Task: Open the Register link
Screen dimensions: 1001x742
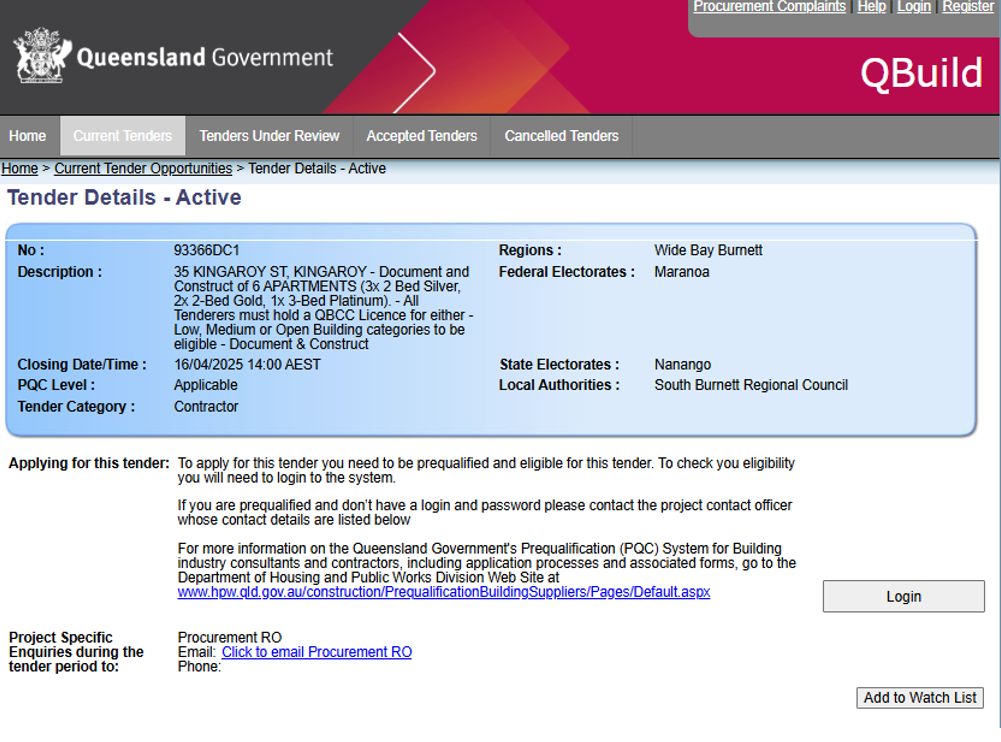Action: (x=968, y=7)
